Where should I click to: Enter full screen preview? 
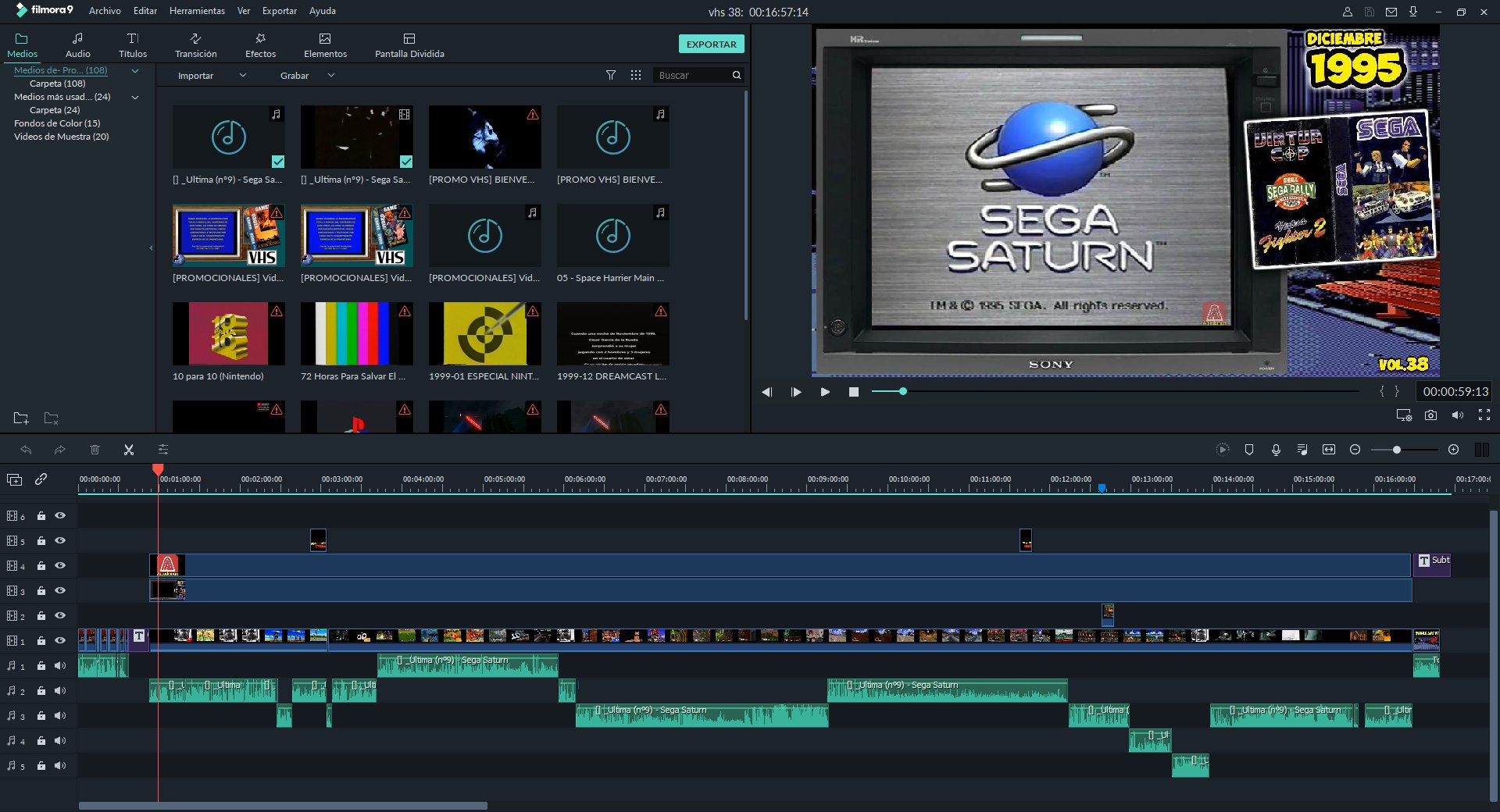coord(1484,415)
